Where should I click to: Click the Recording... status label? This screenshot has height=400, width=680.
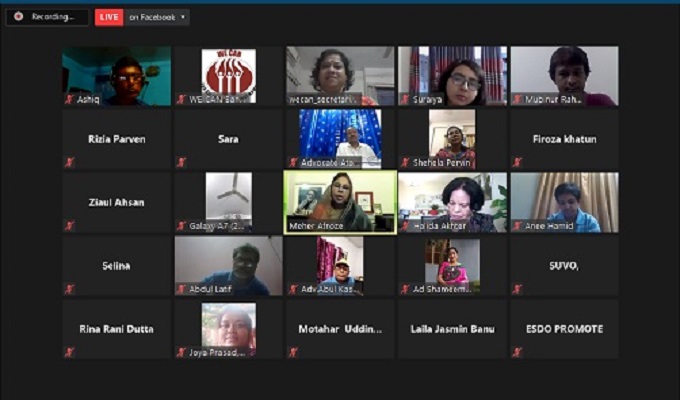53,17
